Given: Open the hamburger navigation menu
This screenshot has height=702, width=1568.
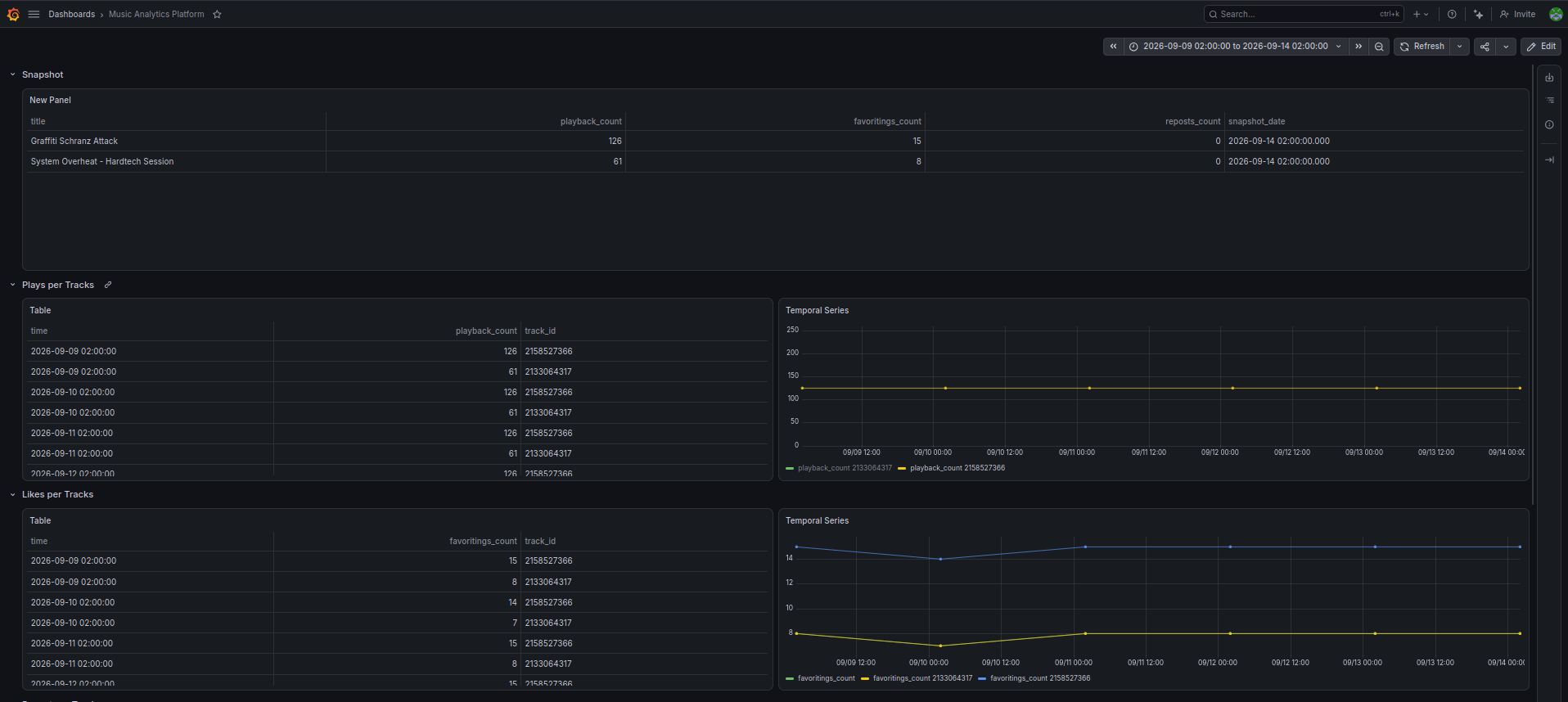Looking at the screenshot, I should (x=34, y=14).
